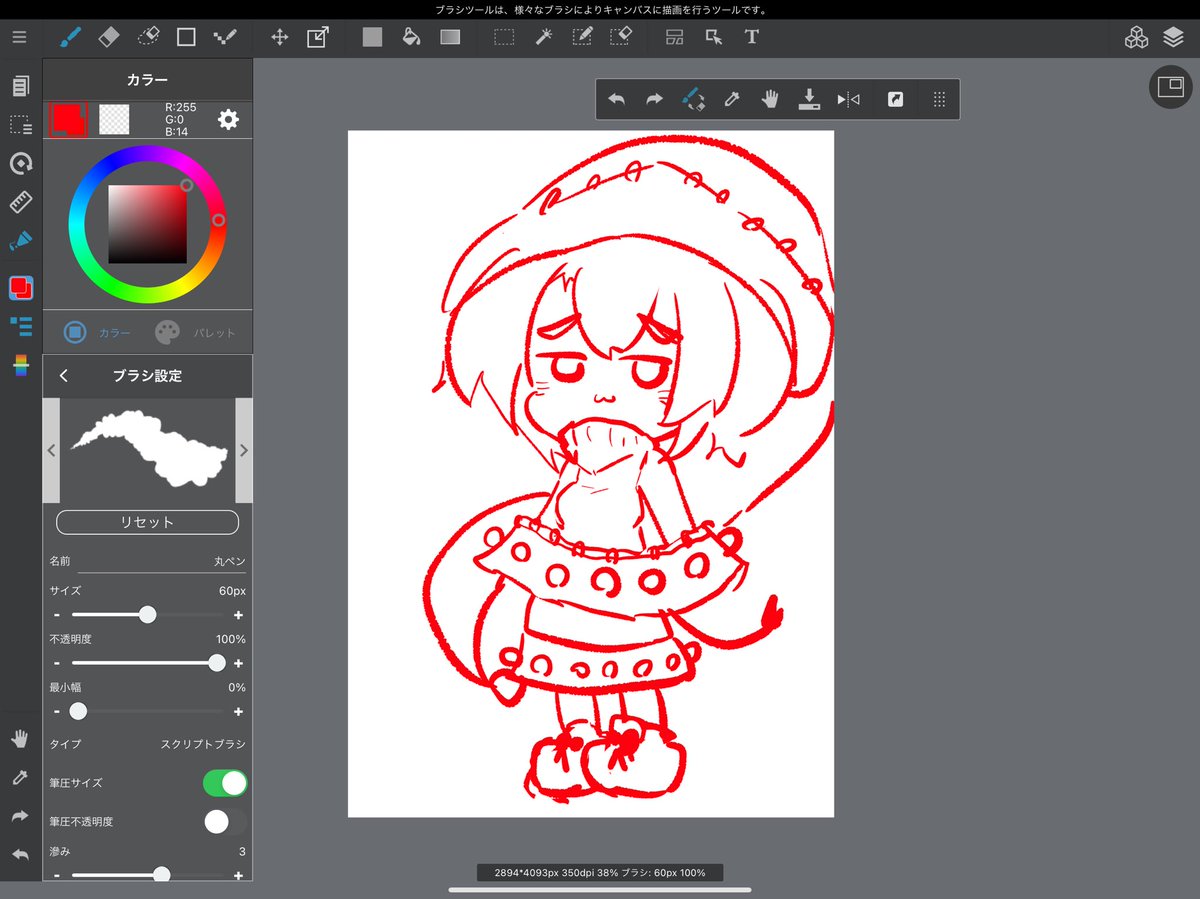Open the Layers panel

(x=1173, y=38)
